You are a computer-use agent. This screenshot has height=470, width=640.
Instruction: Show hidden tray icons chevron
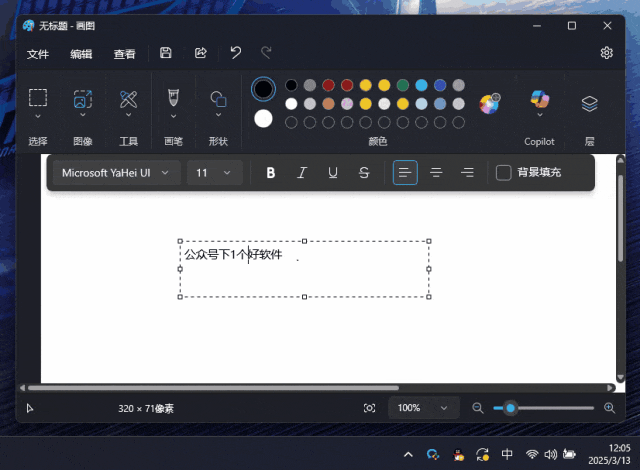click(408, 454)
